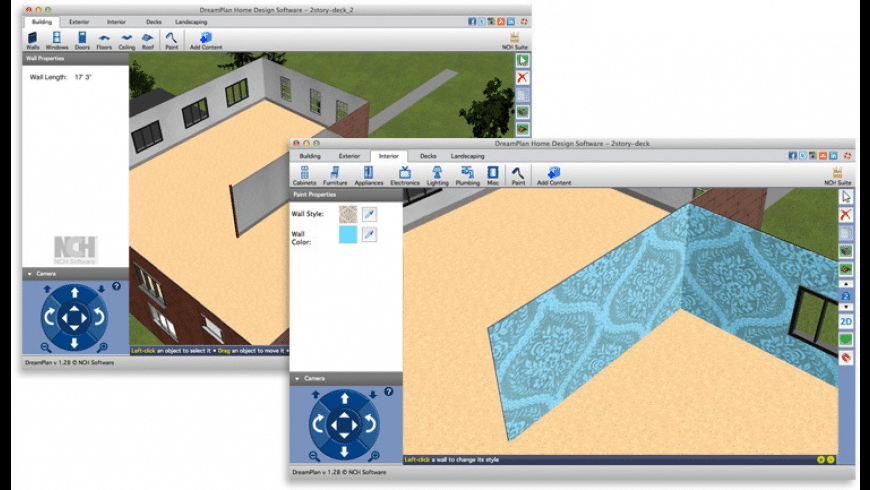Collapse the Camera panel in back window

[29, 274]
